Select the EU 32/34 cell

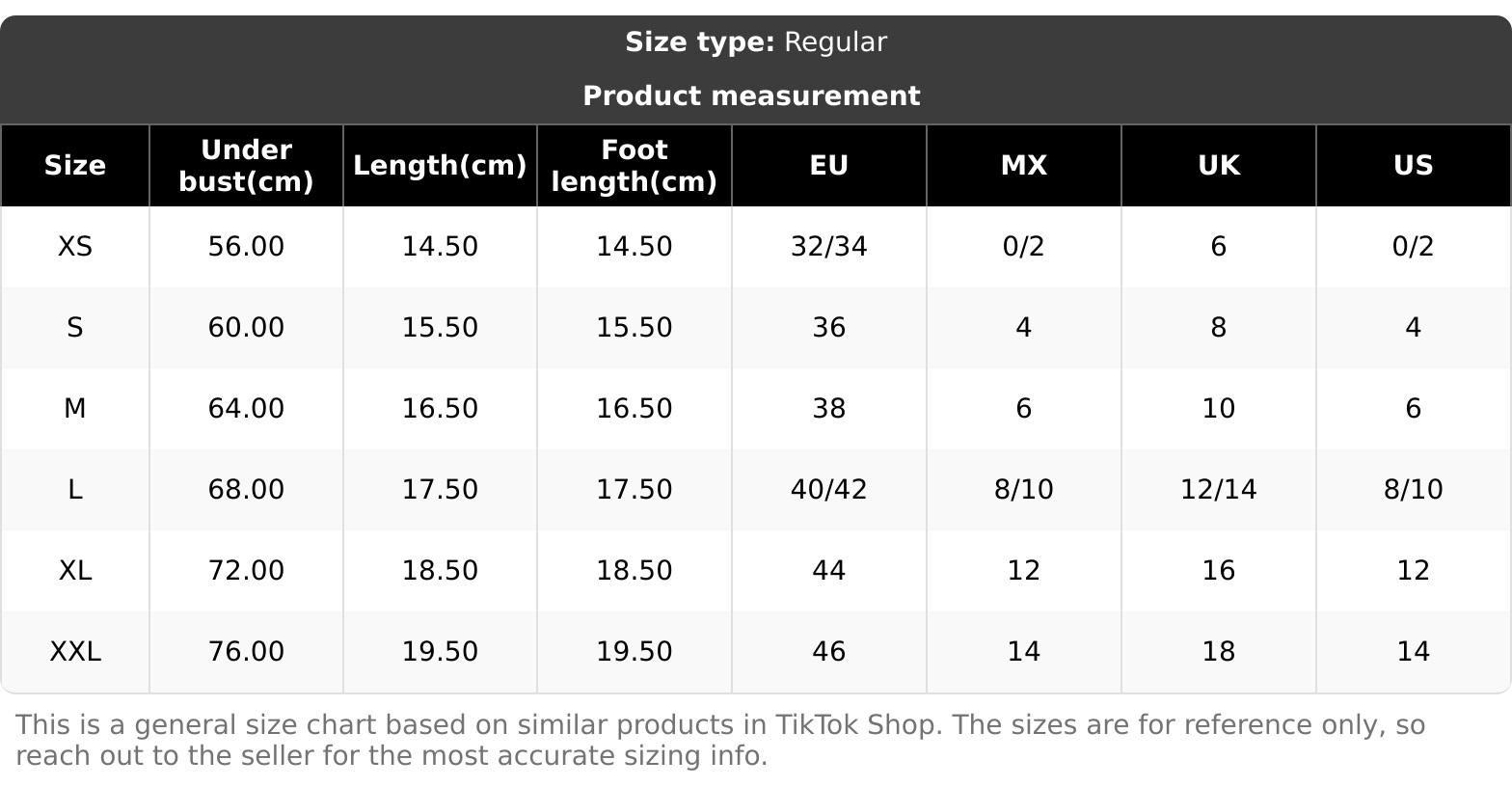(828, 247)
